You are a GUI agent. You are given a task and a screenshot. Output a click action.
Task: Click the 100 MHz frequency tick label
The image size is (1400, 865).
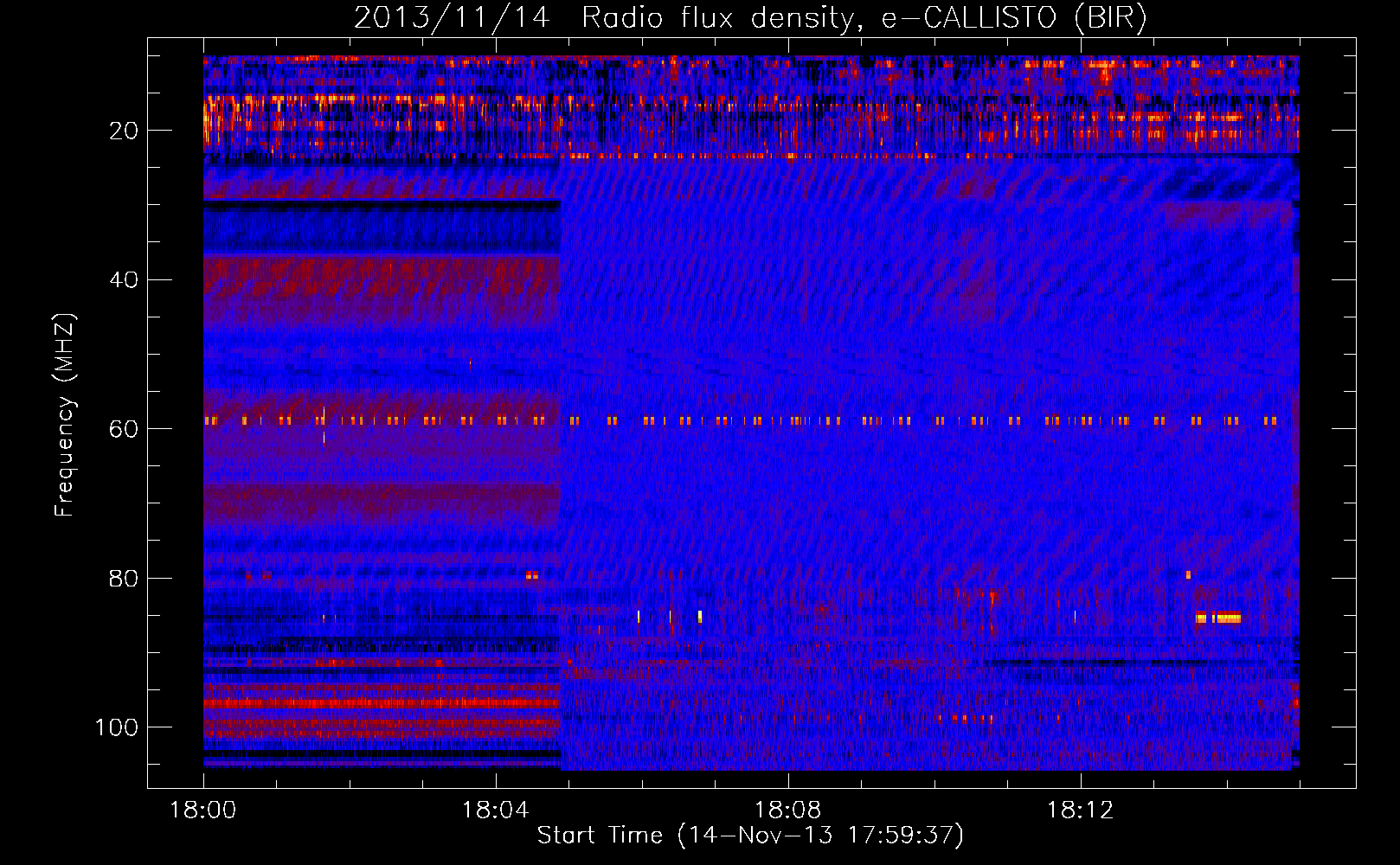tap(117, 727)
